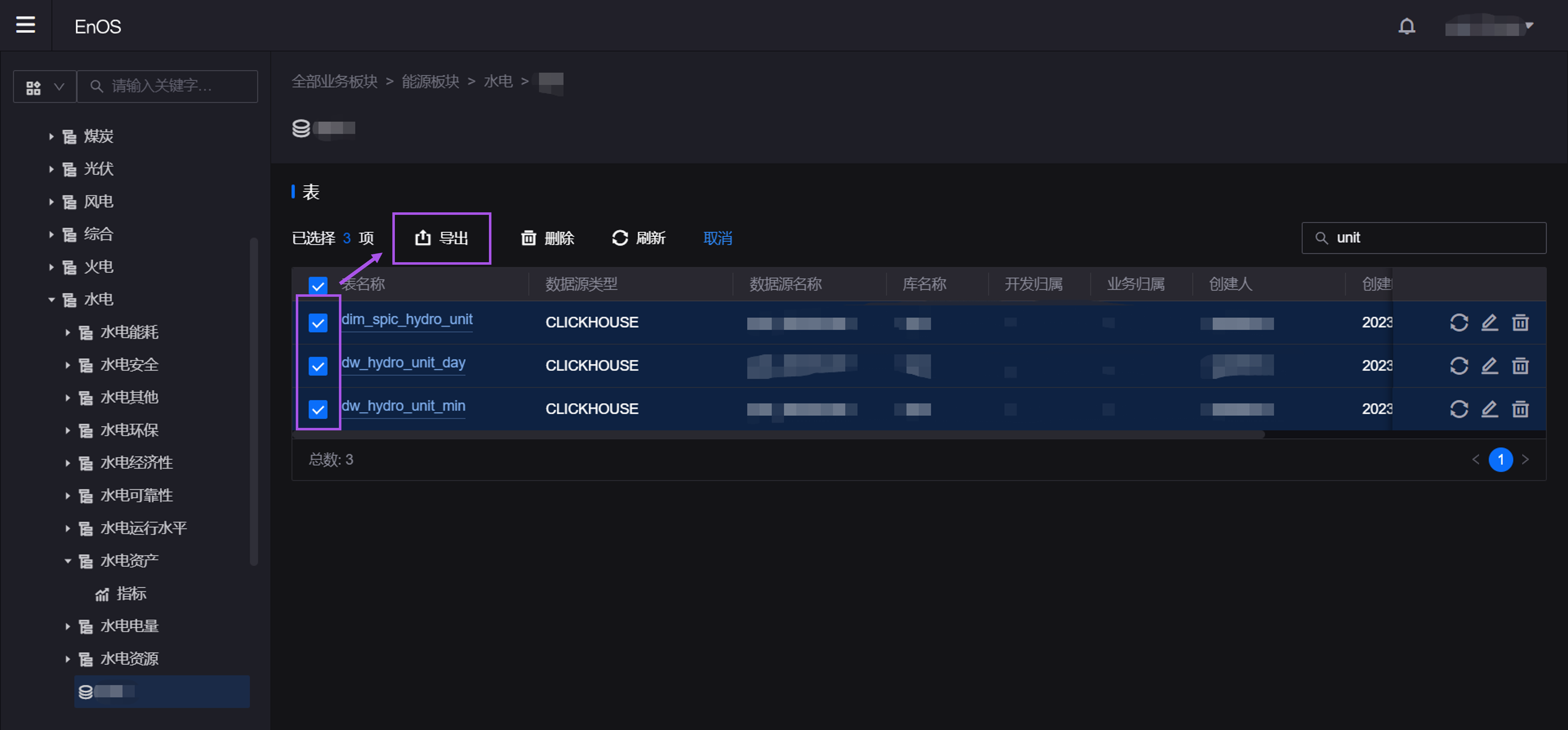
Task: Click the 光伏 folder icon
Action: click(69, 169)
